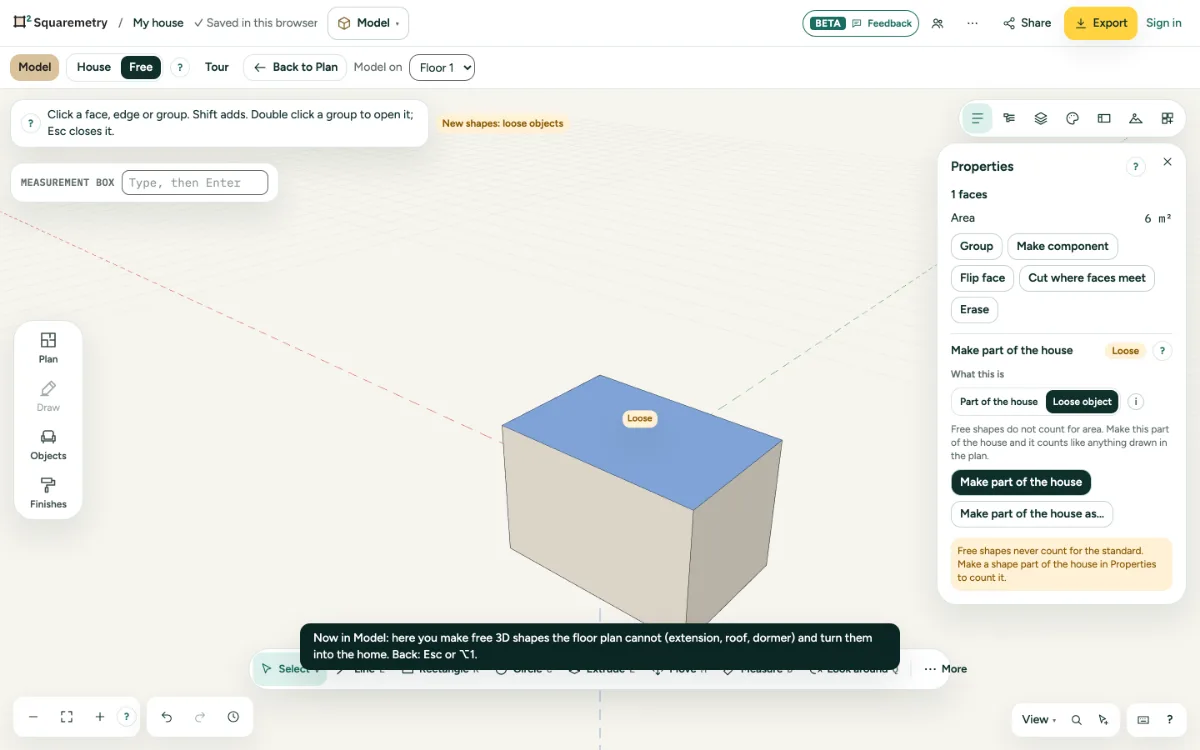Open the Finishes paint roller tool
Viewport: 1200px width, 750px height.
pyautogui.click(x=48, y=492)
